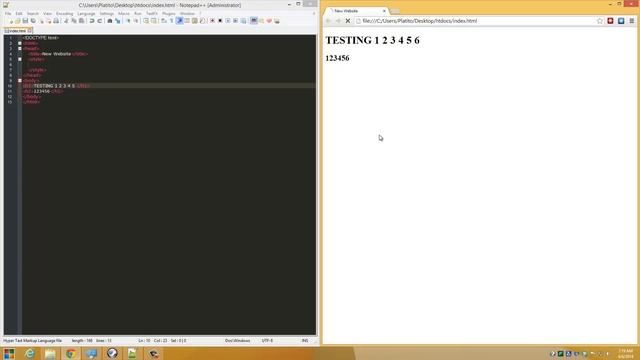Open a new Chrome tab
640x360 pixels.
tap(395, 11)
